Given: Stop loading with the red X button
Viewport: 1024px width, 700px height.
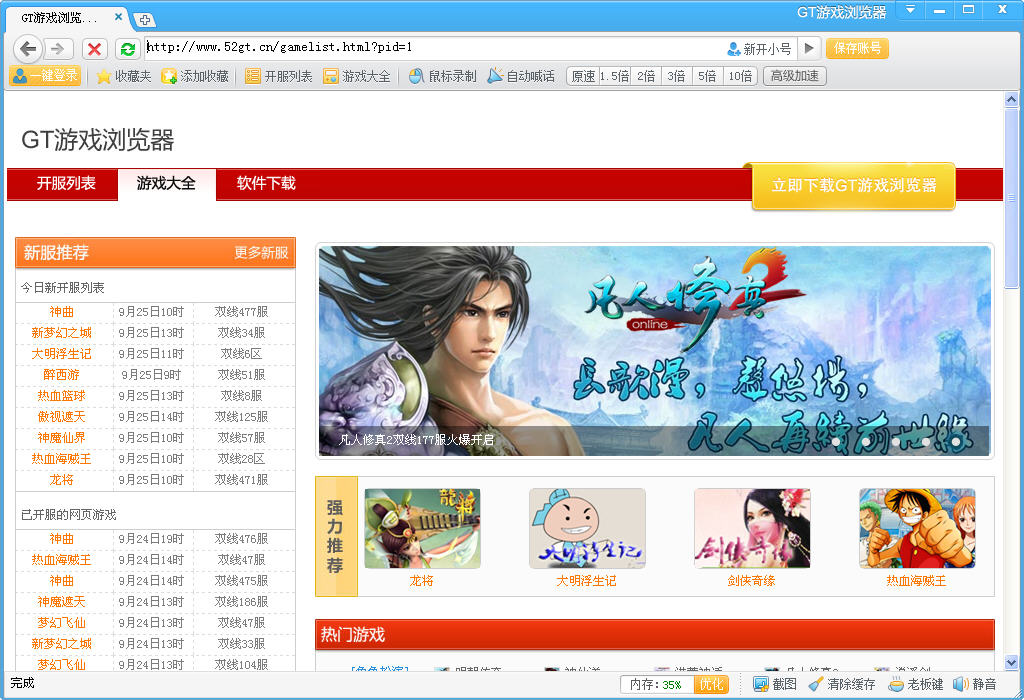Looking at the screenshot, I should (x=95, y=49).
